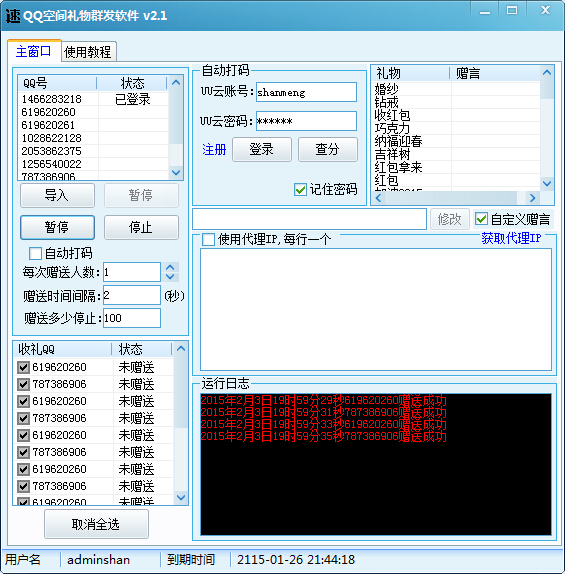The height and width of the screenshot is (574, 565).
Task: Click 收礼QQ list scroll down arrow
Action: click(x=181, y=497)
